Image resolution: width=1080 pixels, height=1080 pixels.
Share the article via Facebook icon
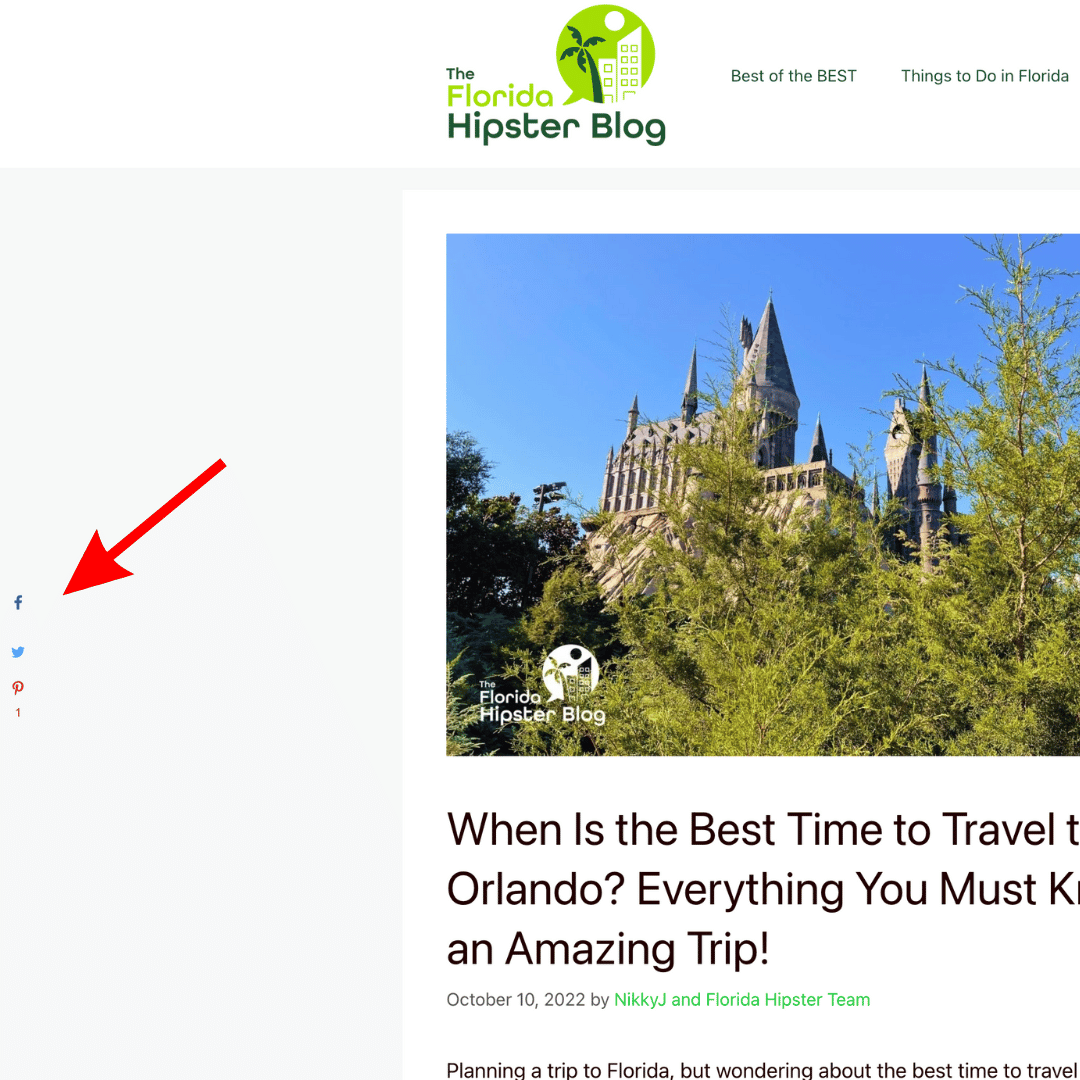[18, 603]
